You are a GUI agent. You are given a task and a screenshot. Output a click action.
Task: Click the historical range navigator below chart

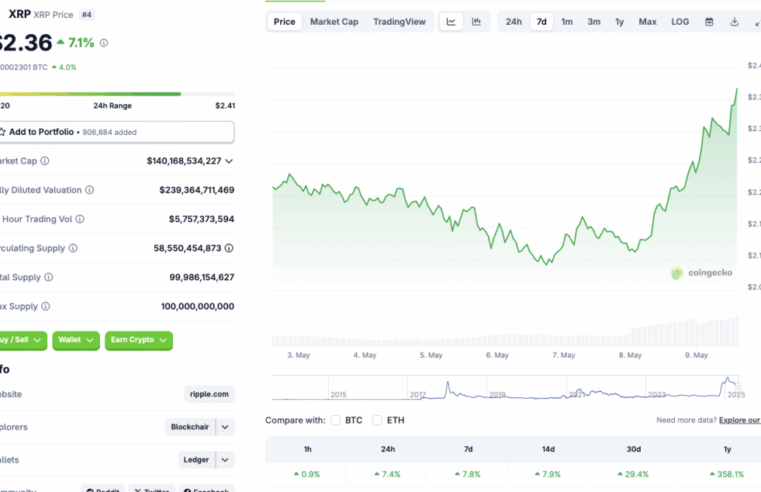pyautogui.click(x=505, y=387)
